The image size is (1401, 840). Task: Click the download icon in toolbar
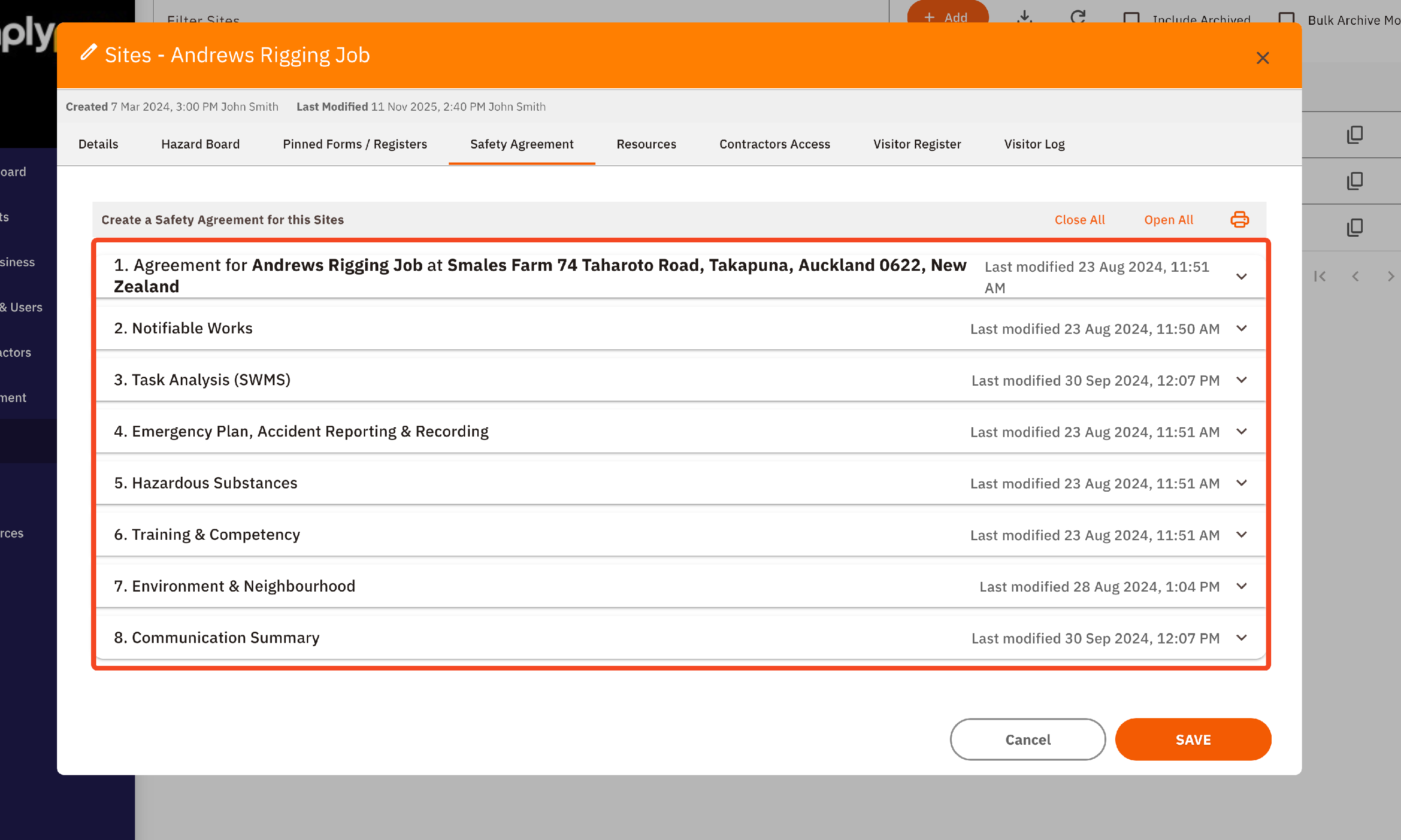click(x=1024, y=17)
